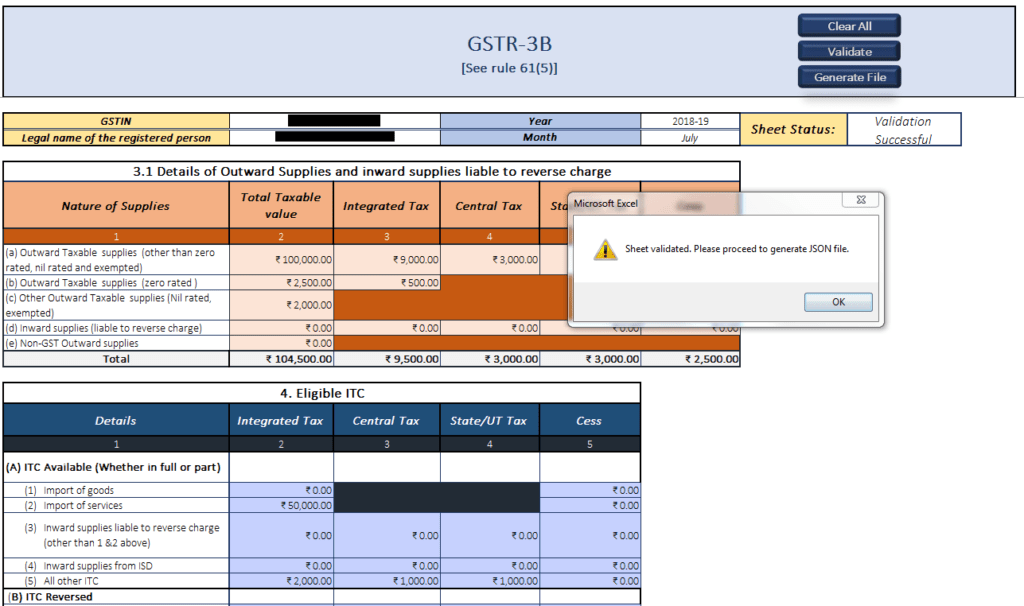Image resolution: width=1024 pixels, height=606 pixels.
Task: Click the All other ITC Central Tax cell
Action: tap(385, 580)
